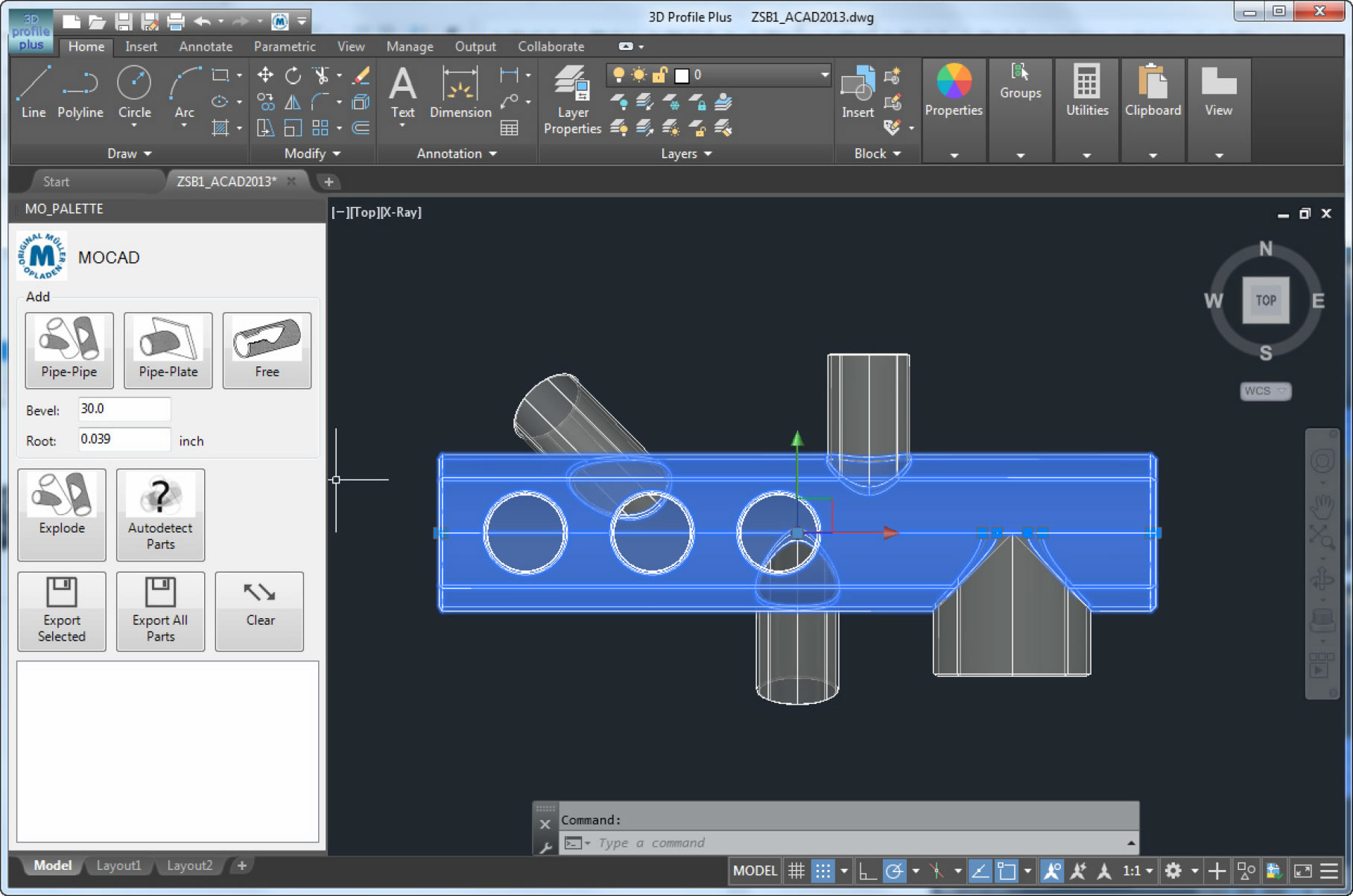Toggle ortho mode in status bar
The image size is (1353, 896).
tap(867, 871)
